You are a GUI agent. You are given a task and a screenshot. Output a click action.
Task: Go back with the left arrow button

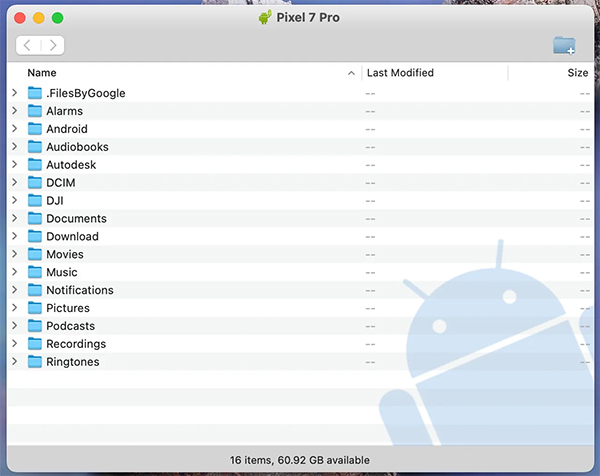pyautogui.click(x=28, y=45)
